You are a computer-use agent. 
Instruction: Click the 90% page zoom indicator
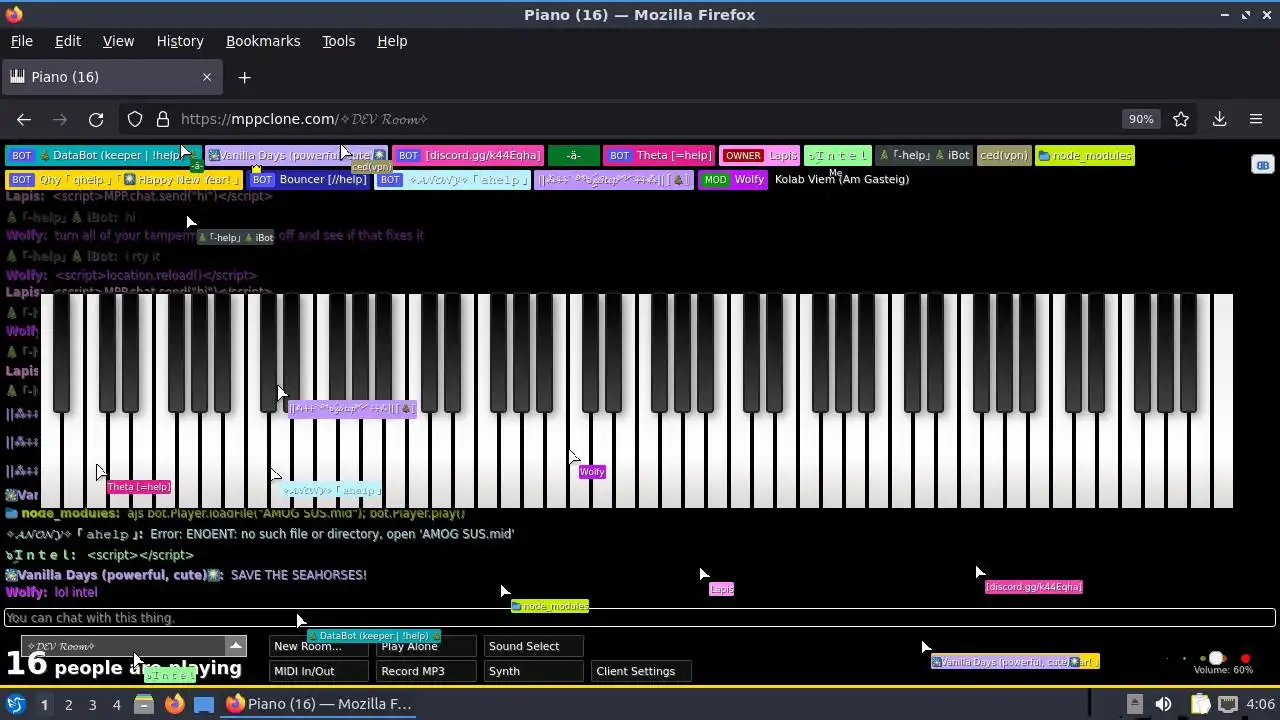coord(1141,119)
